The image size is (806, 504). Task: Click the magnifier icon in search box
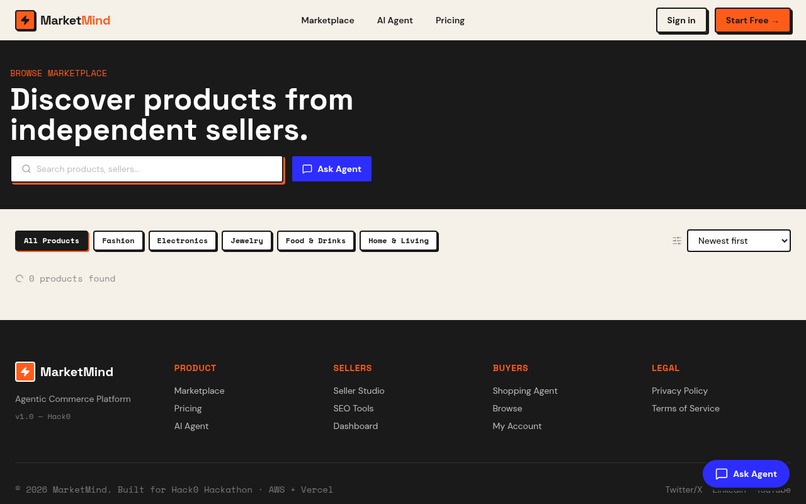click(x=26, y=169)
